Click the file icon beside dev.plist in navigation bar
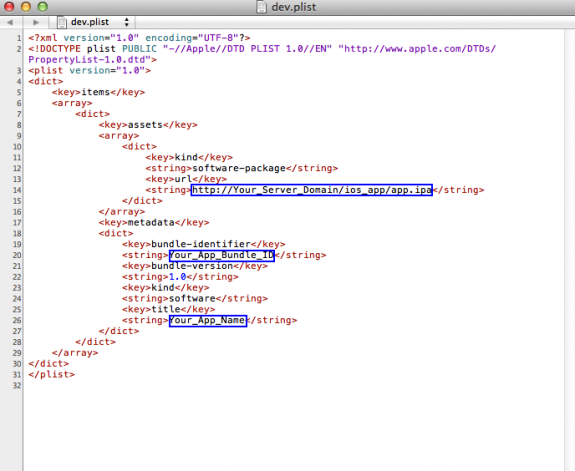Screen dimensions: 575x471 click(x=62, y=22)
